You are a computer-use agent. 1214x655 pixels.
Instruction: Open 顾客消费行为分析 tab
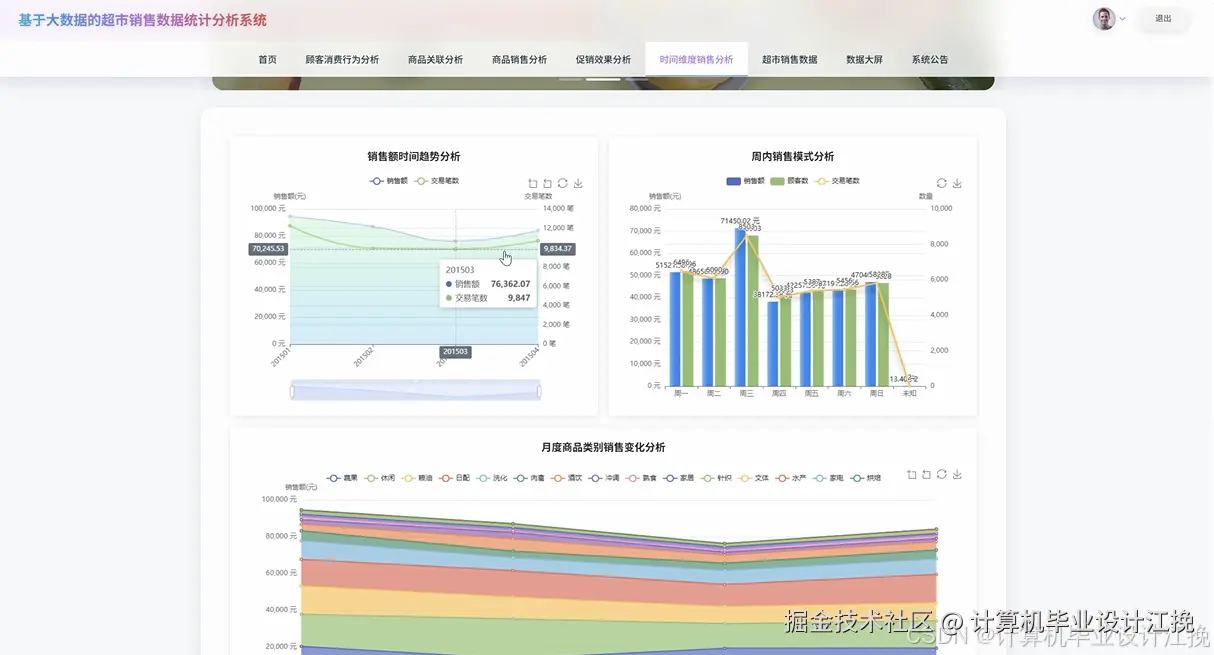coord(342,59)
